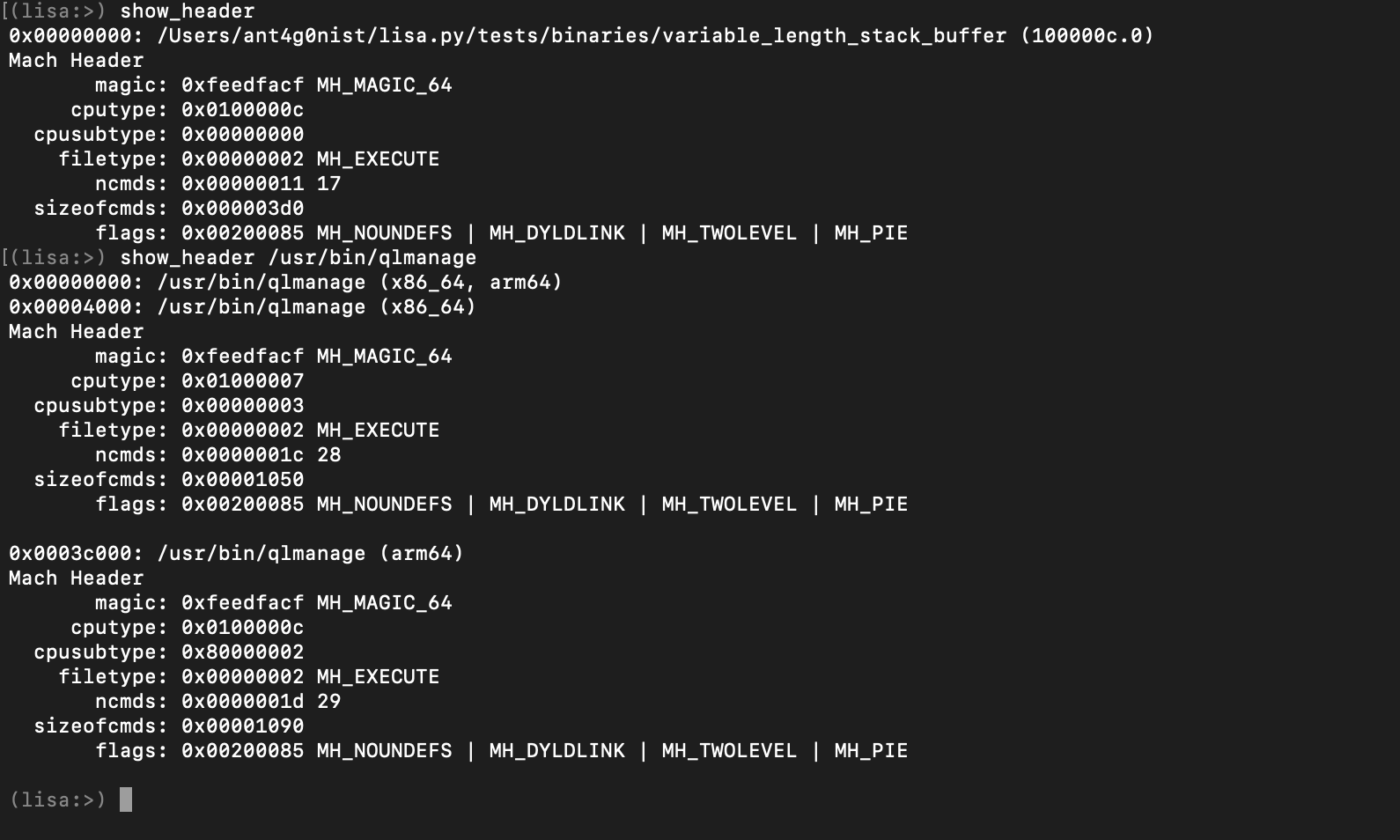Screen dimensions: 1400x840
Task: Click the 0x0003c000 arm64 slice offset
Action: point(75,554)
